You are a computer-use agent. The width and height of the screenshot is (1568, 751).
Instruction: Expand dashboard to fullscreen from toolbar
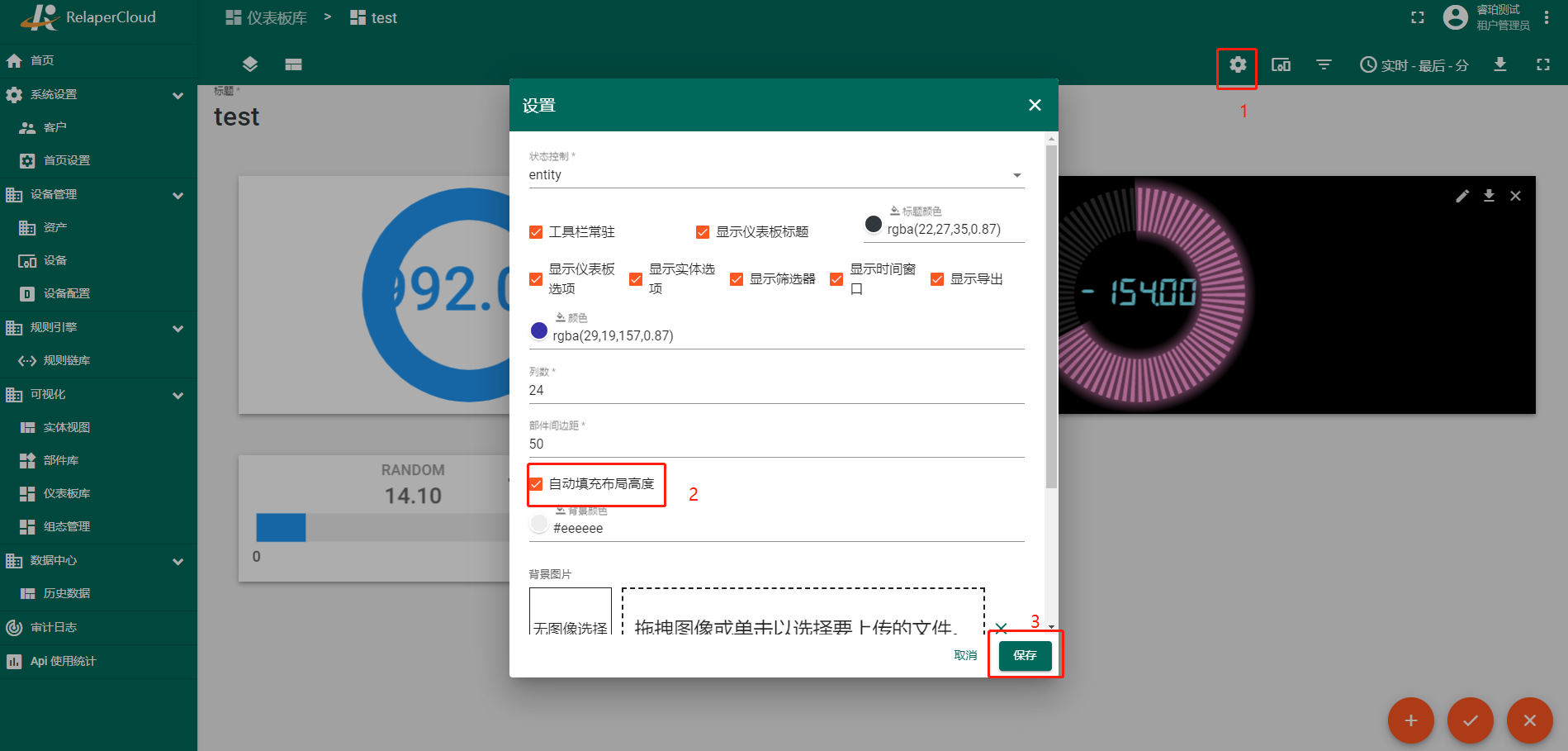tap(1542, 64)
